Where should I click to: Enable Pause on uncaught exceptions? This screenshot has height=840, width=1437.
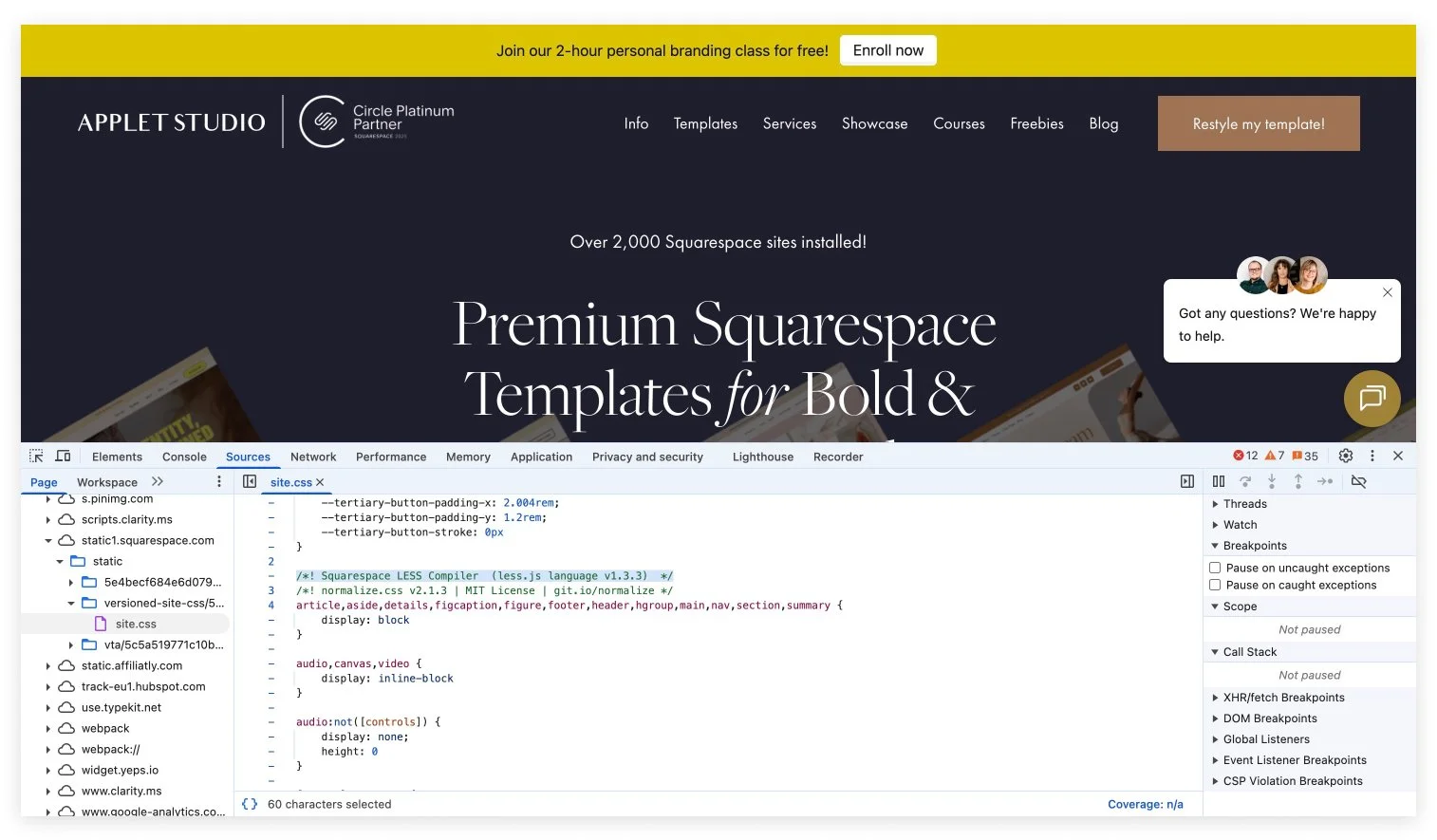pos(1215,567)
